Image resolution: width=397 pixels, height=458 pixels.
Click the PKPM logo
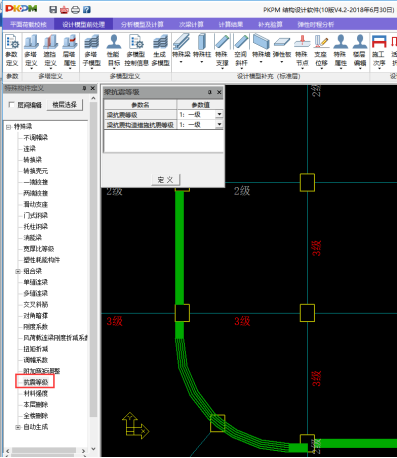coord(21,9)
